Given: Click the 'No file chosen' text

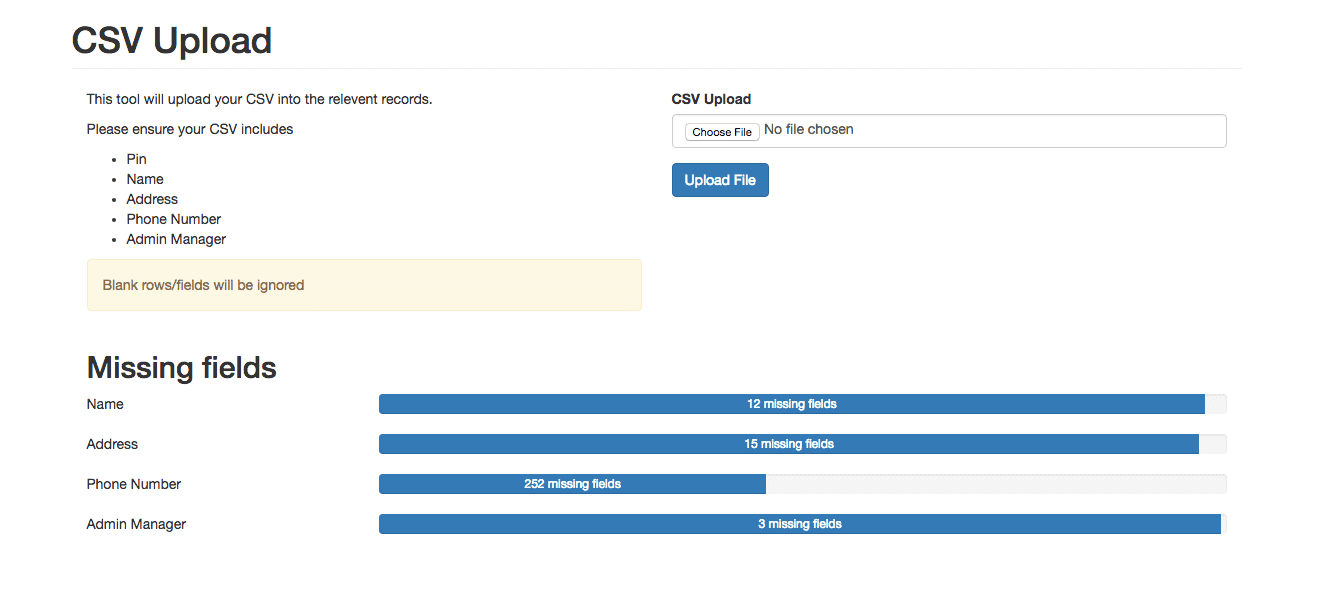Looking at the screenshot, I should point(808,130).
